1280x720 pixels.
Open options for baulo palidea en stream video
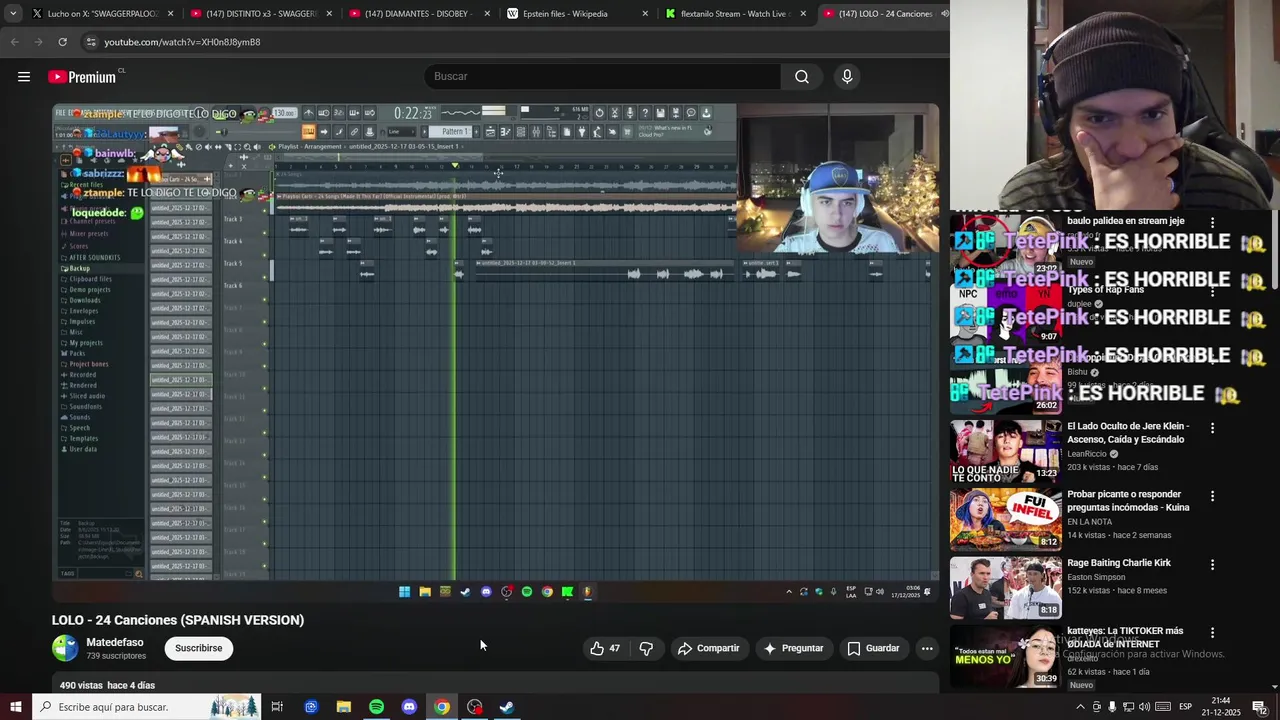tap(1212, 223)
